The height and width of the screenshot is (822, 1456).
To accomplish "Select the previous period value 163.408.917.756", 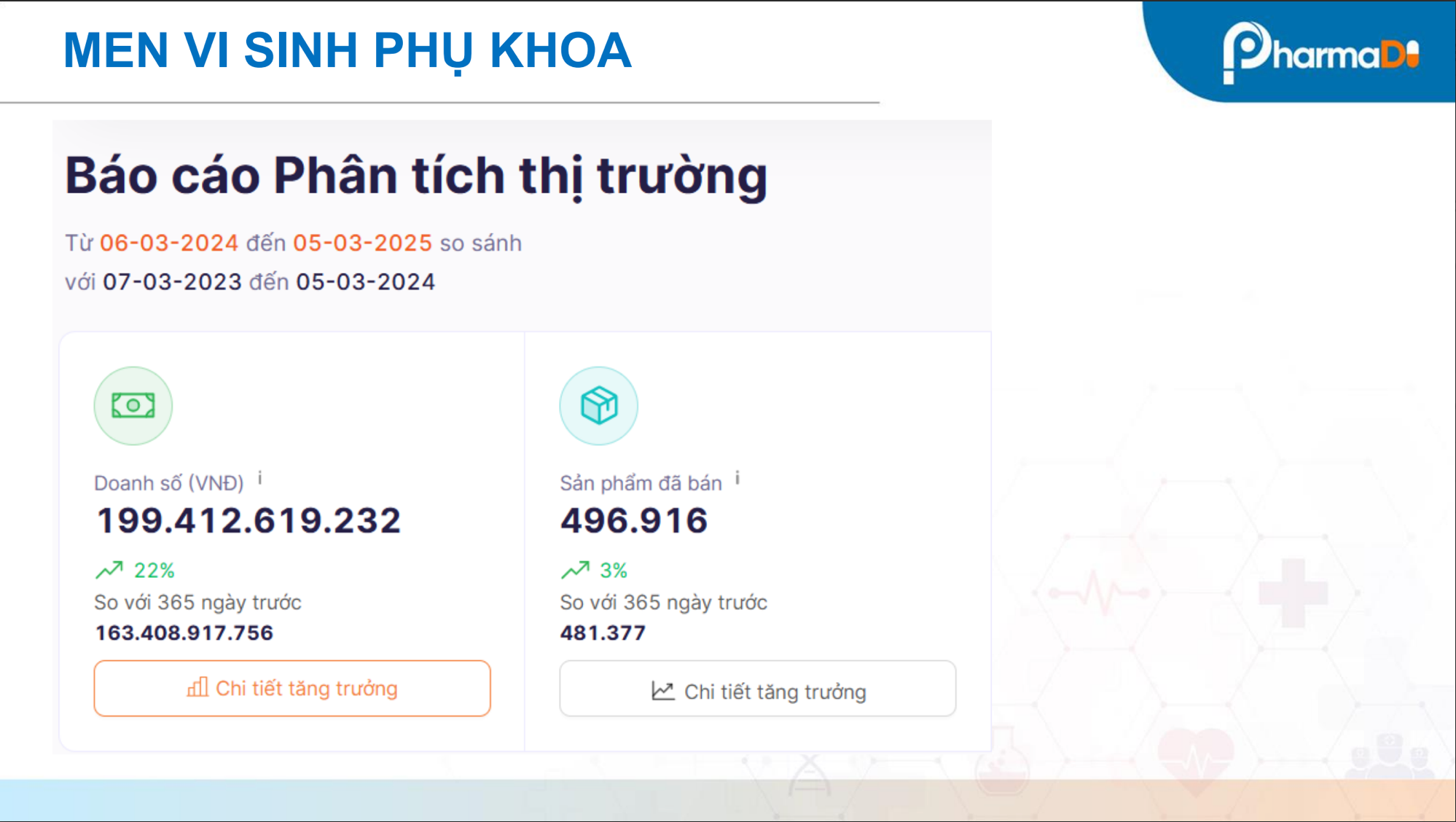I will 184,633.
